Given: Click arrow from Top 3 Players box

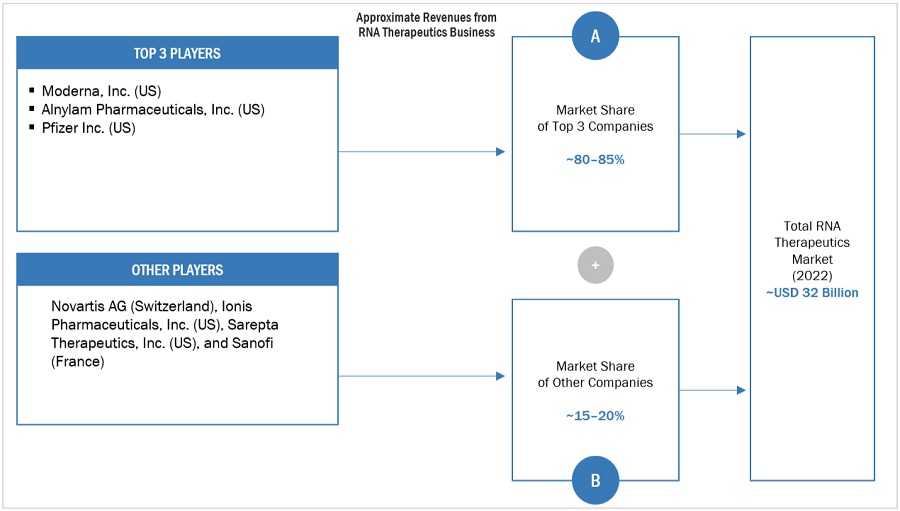Looking at the screenshot, I should point(422,151).
